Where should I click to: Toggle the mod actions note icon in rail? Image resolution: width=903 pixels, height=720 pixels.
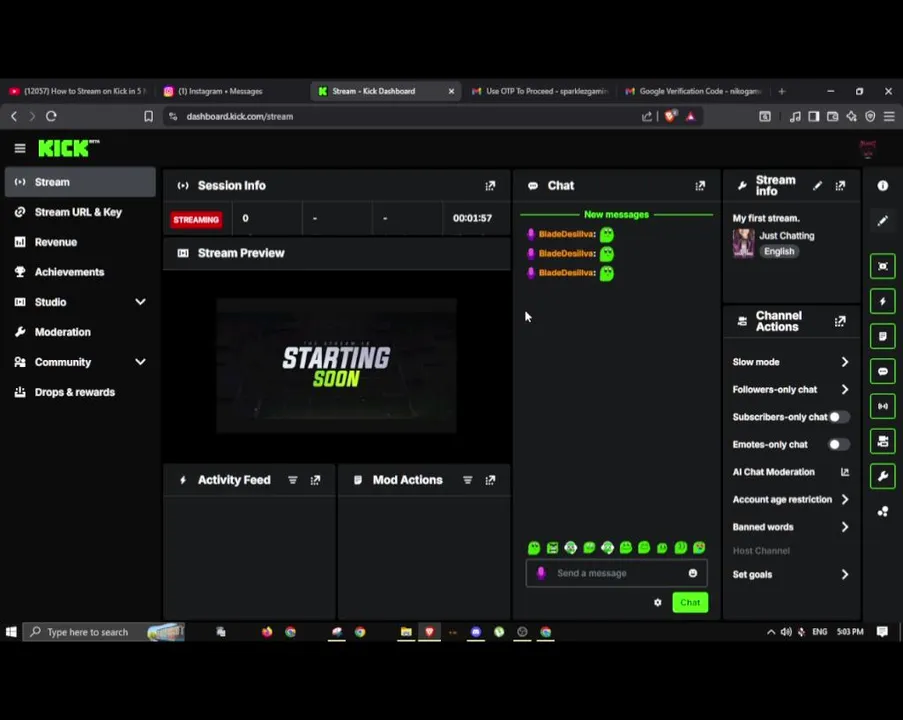(882, 336)
